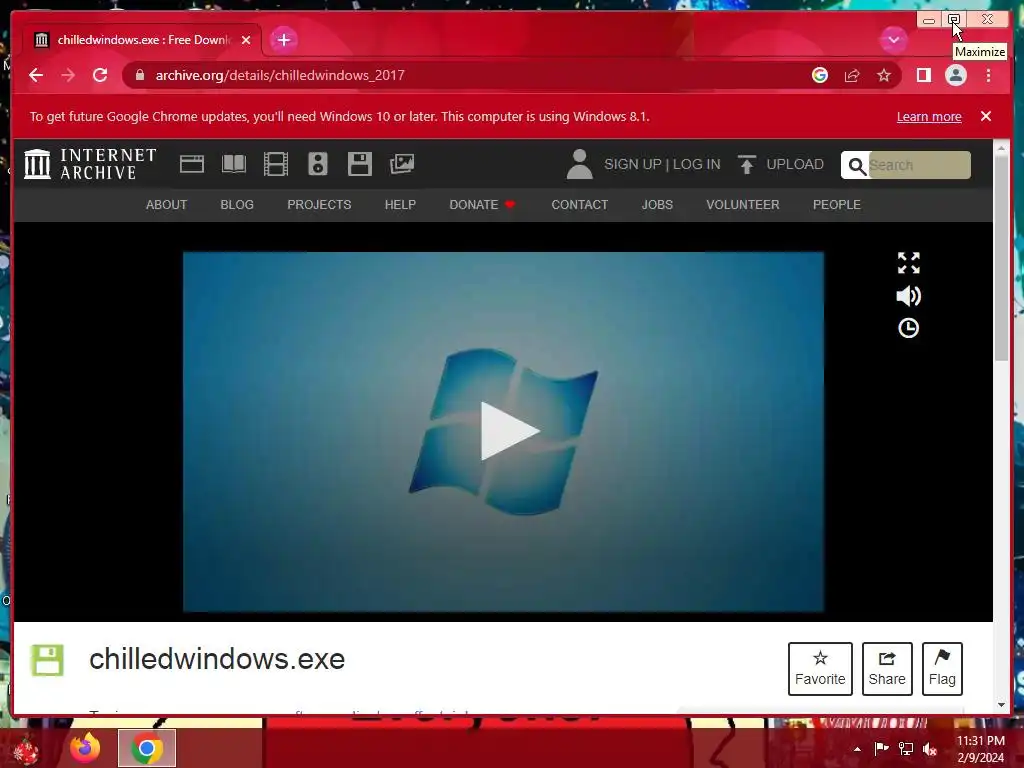This screenshot has width=1024, height=768.
Task: Click the Flag button
Action: tap(942, 669)
